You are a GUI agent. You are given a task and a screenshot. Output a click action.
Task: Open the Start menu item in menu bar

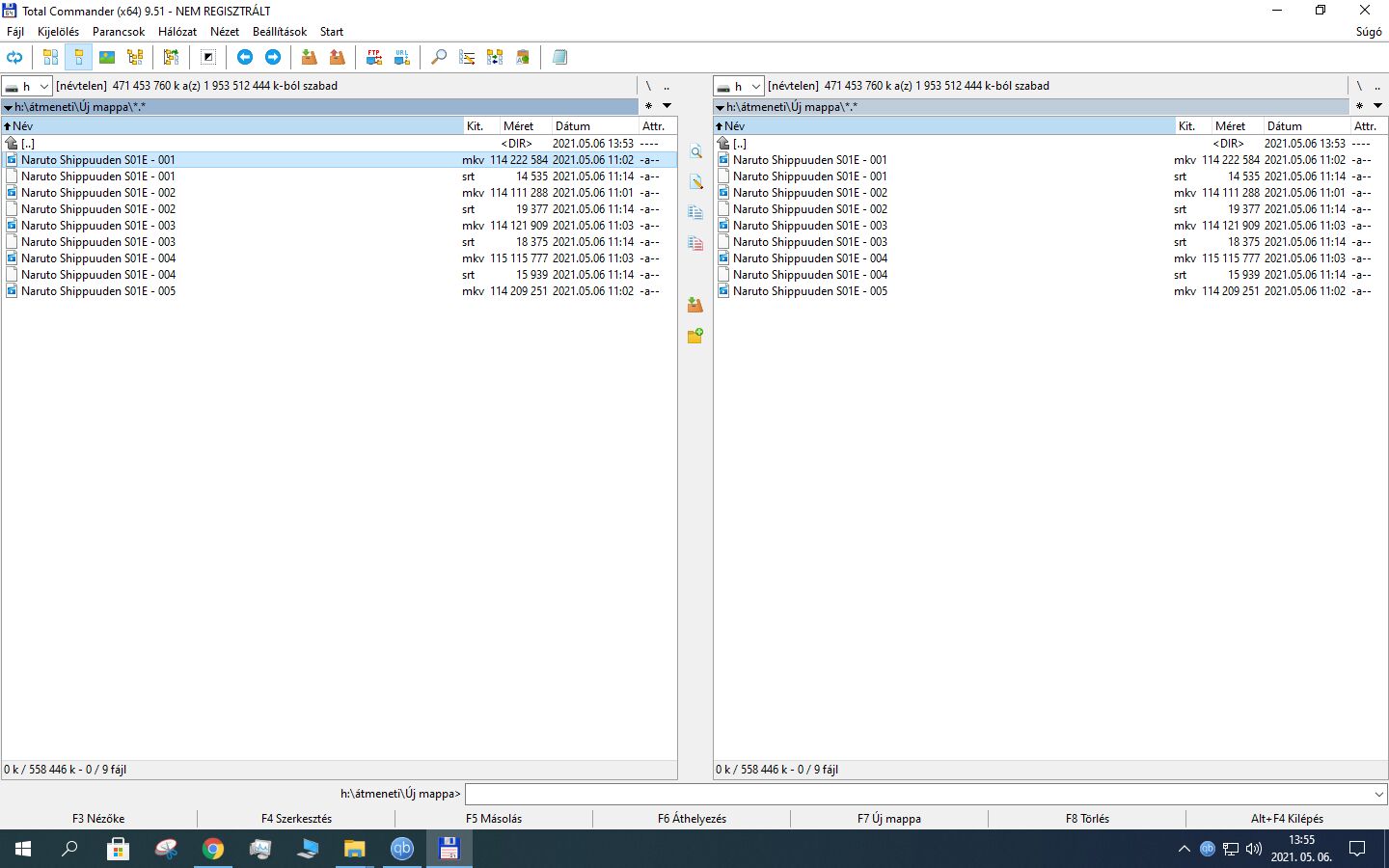332,32
